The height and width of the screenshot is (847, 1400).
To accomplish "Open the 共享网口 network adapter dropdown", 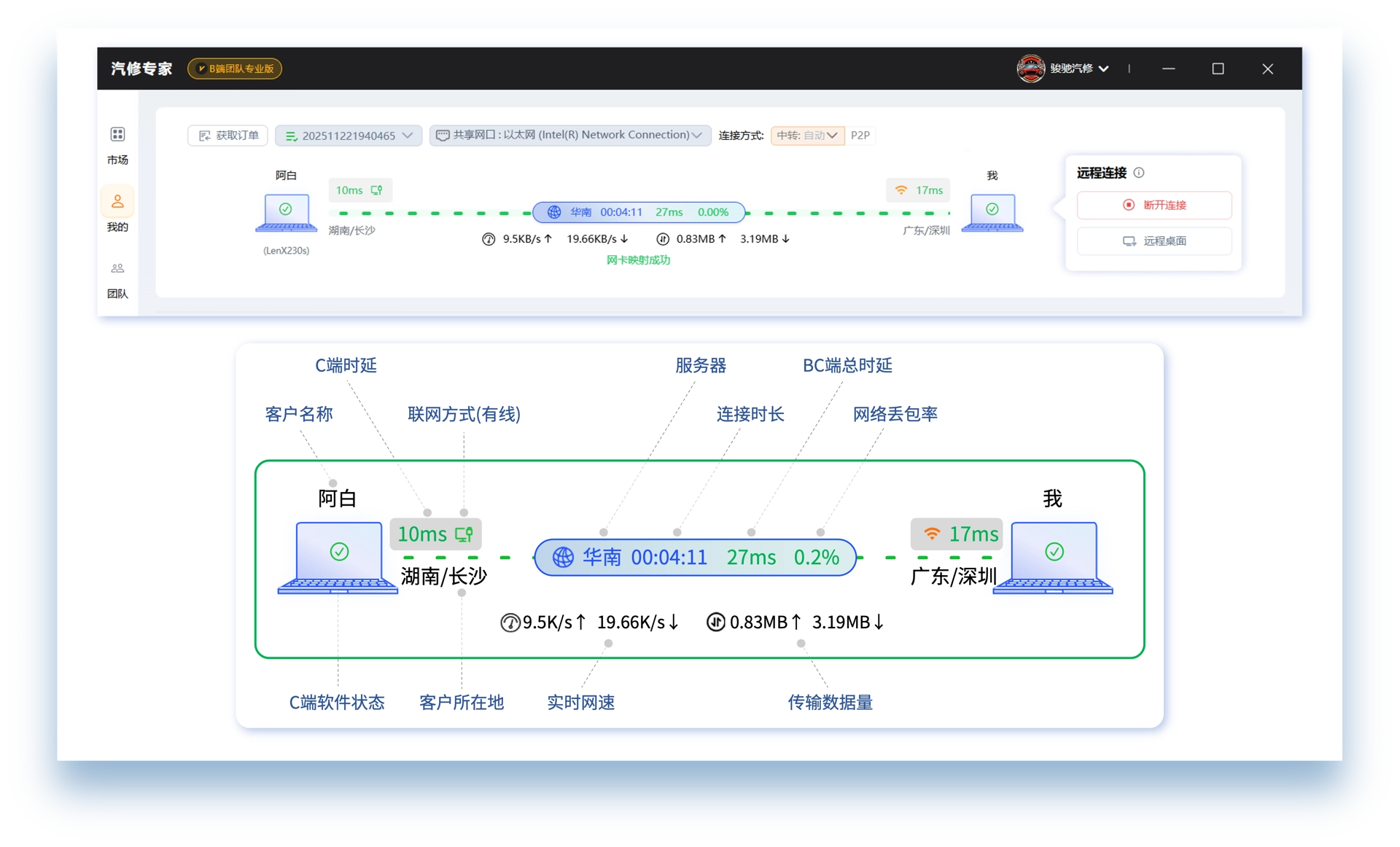I will 569,136.
